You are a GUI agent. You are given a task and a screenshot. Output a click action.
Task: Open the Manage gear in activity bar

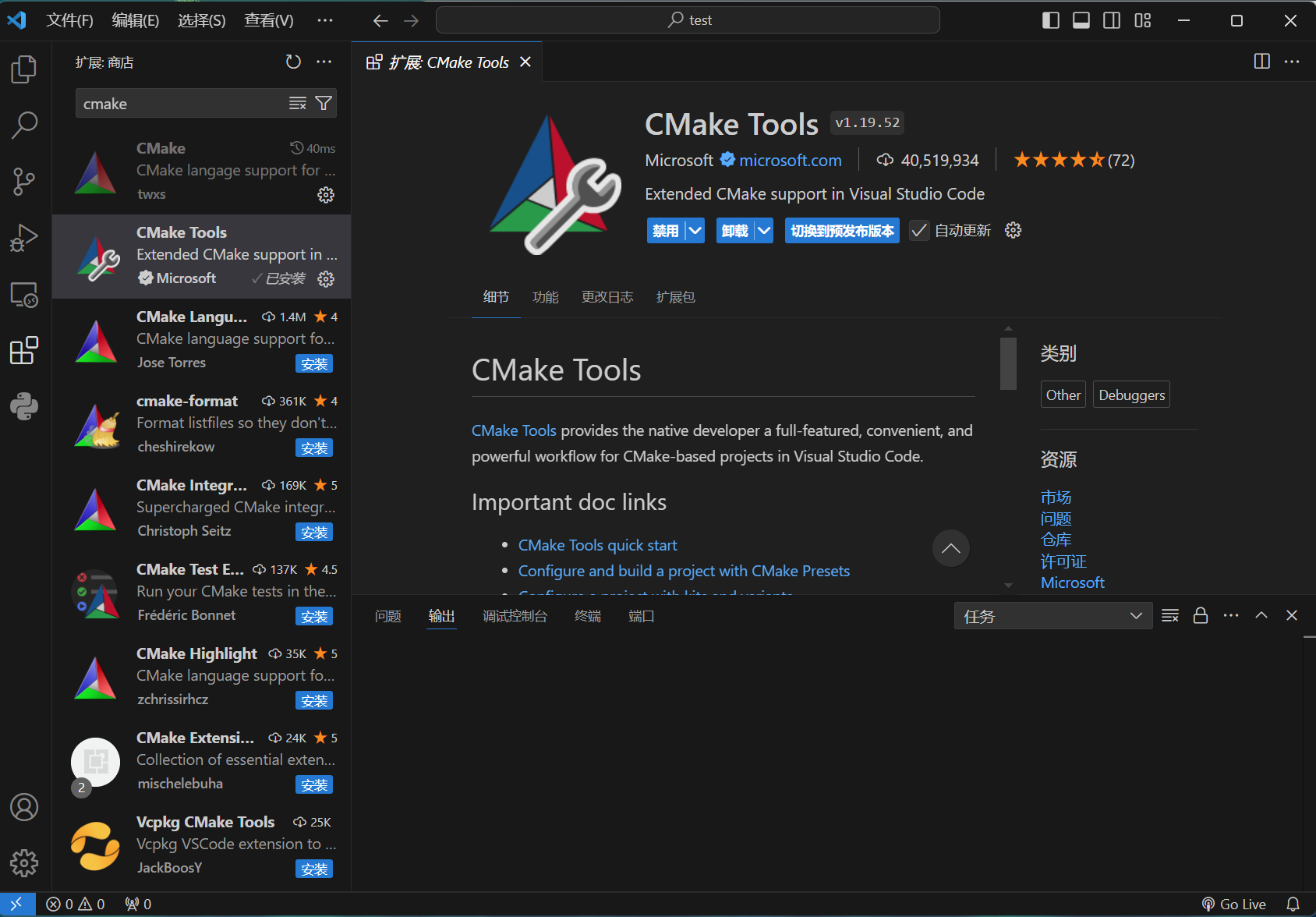[x=24, y=863]
